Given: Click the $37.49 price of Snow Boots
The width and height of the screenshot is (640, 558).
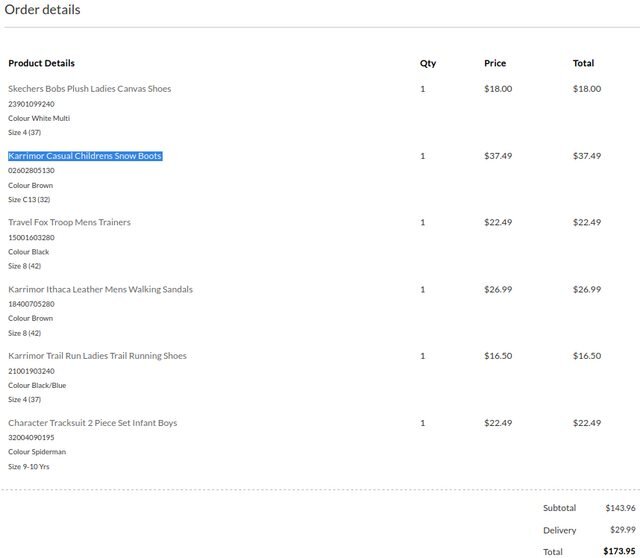Looking at the screenshot, I should (498, 156).
